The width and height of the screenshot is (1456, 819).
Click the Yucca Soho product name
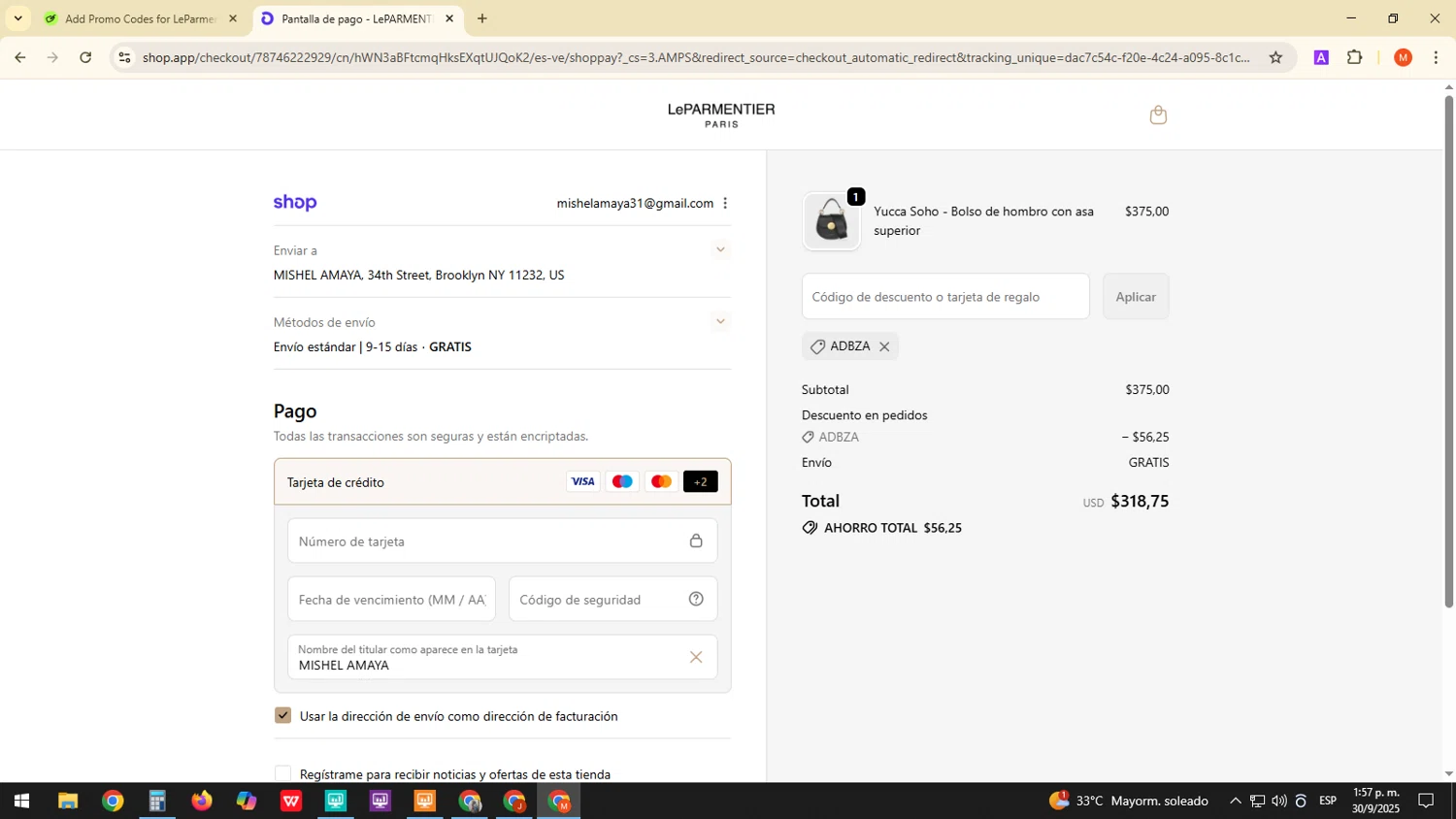pos(983,221)
